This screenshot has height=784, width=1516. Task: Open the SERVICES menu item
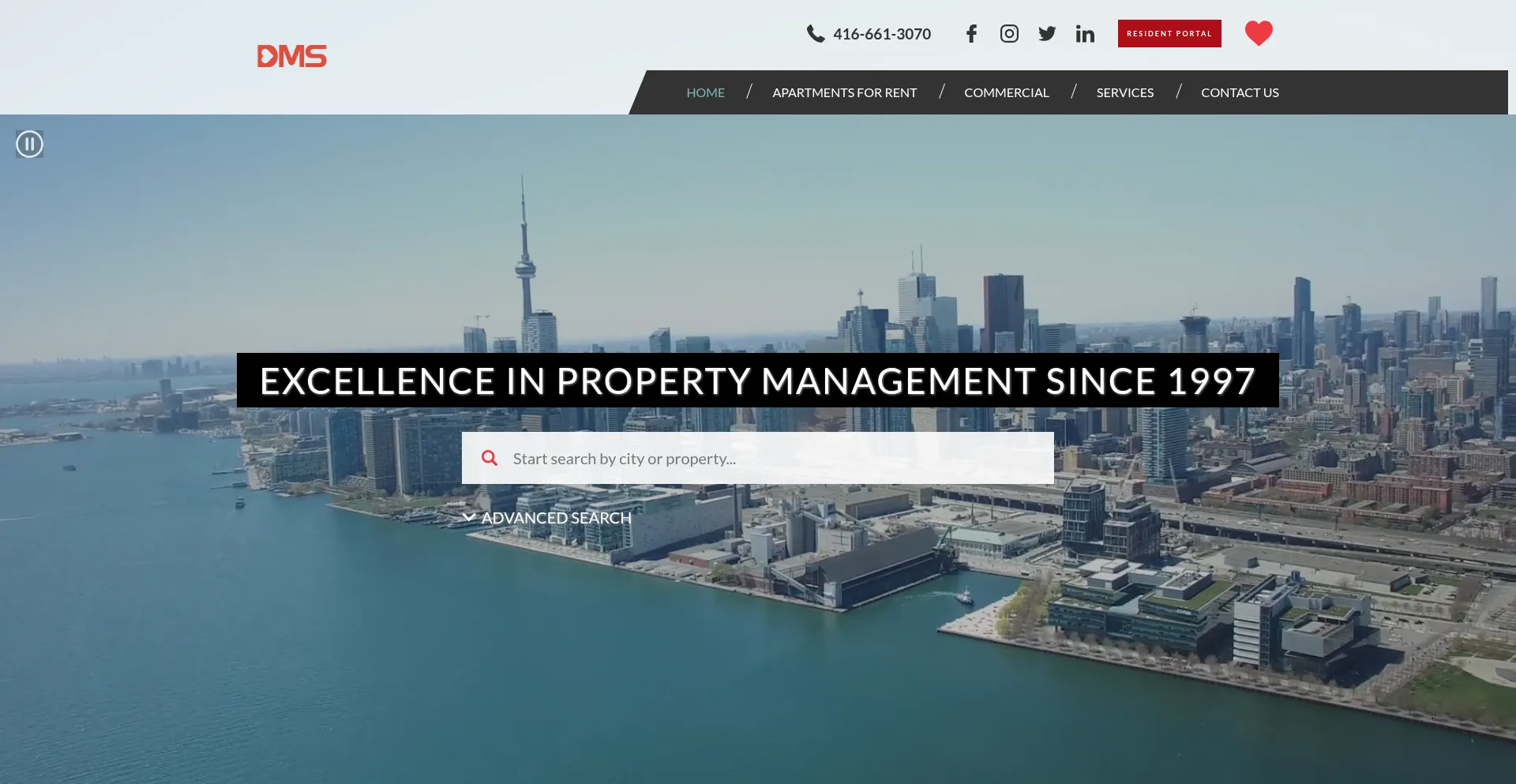1124,92
